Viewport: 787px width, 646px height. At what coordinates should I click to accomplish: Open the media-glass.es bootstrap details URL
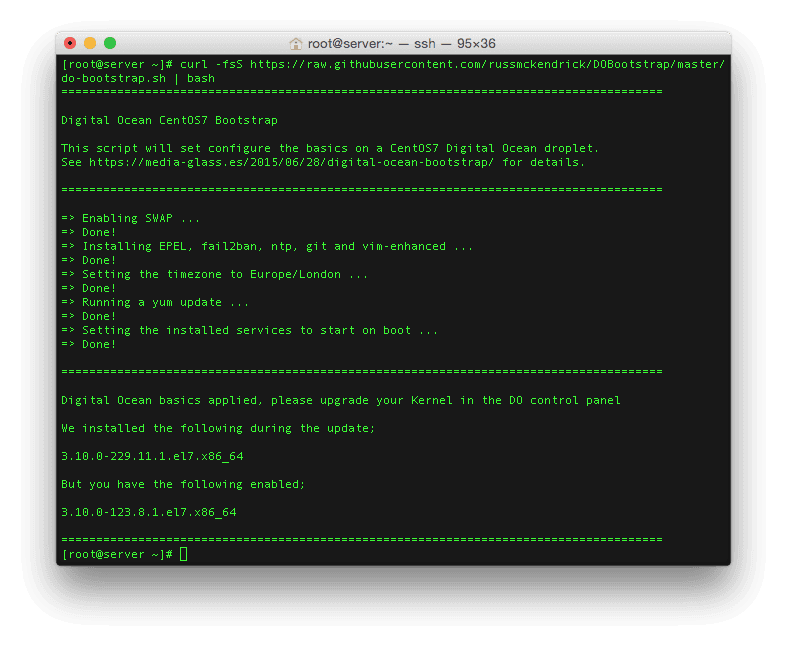pyautogui.click(x=292, y=162)
